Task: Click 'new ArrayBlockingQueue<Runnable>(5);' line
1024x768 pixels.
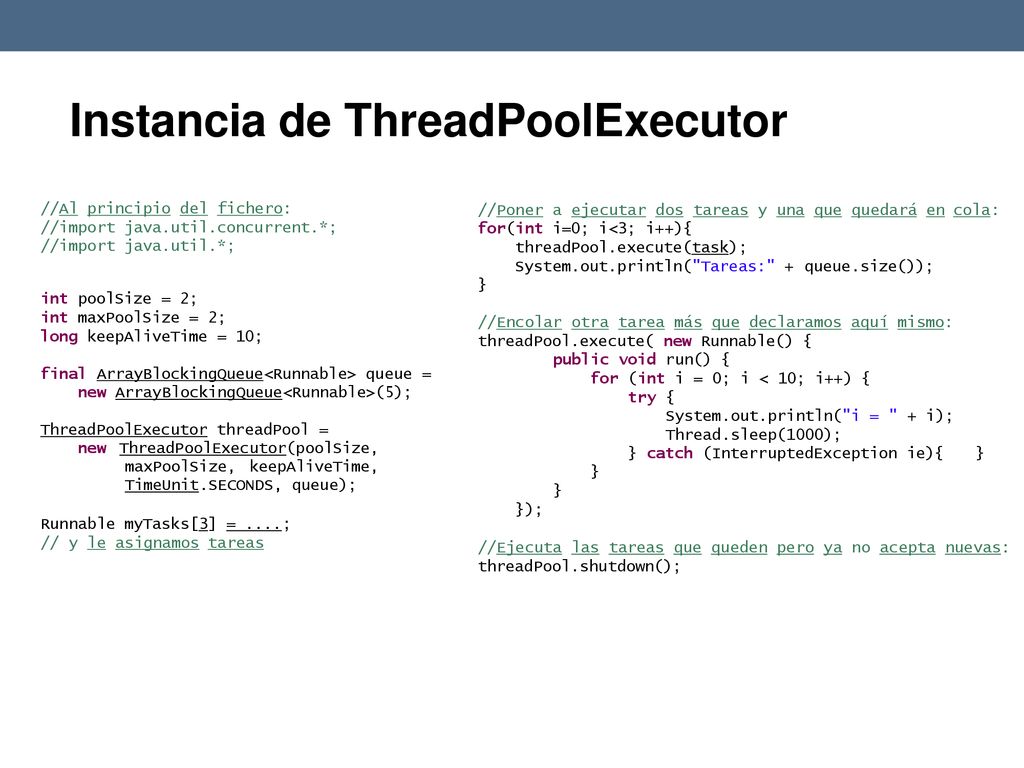Action: [x=244, y=392]
